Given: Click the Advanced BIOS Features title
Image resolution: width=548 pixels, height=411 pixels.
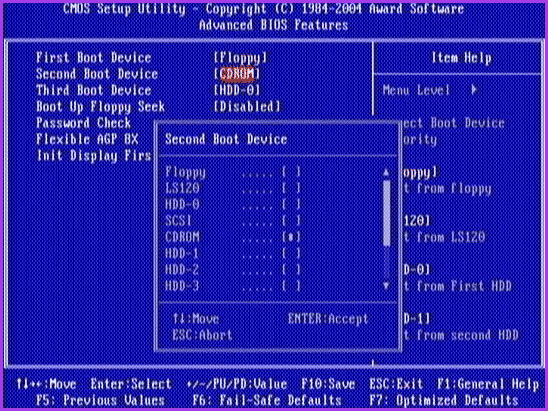Looking at the screenshot, I should coord(274,25).
